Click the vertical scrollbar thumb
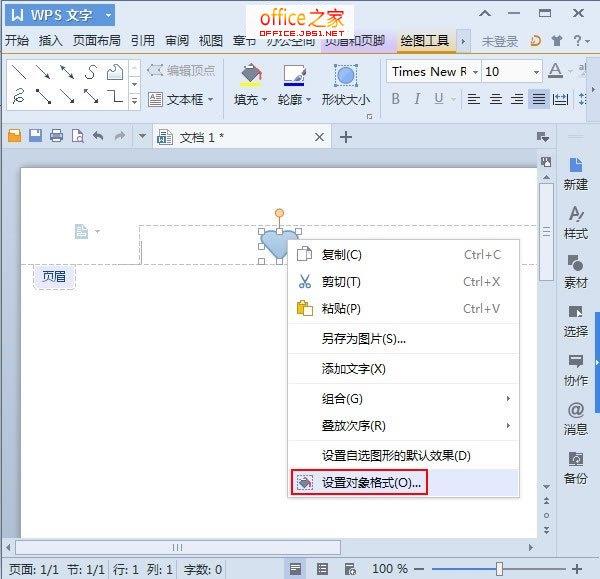Screen dimensions: 600x579 [546, 232]
